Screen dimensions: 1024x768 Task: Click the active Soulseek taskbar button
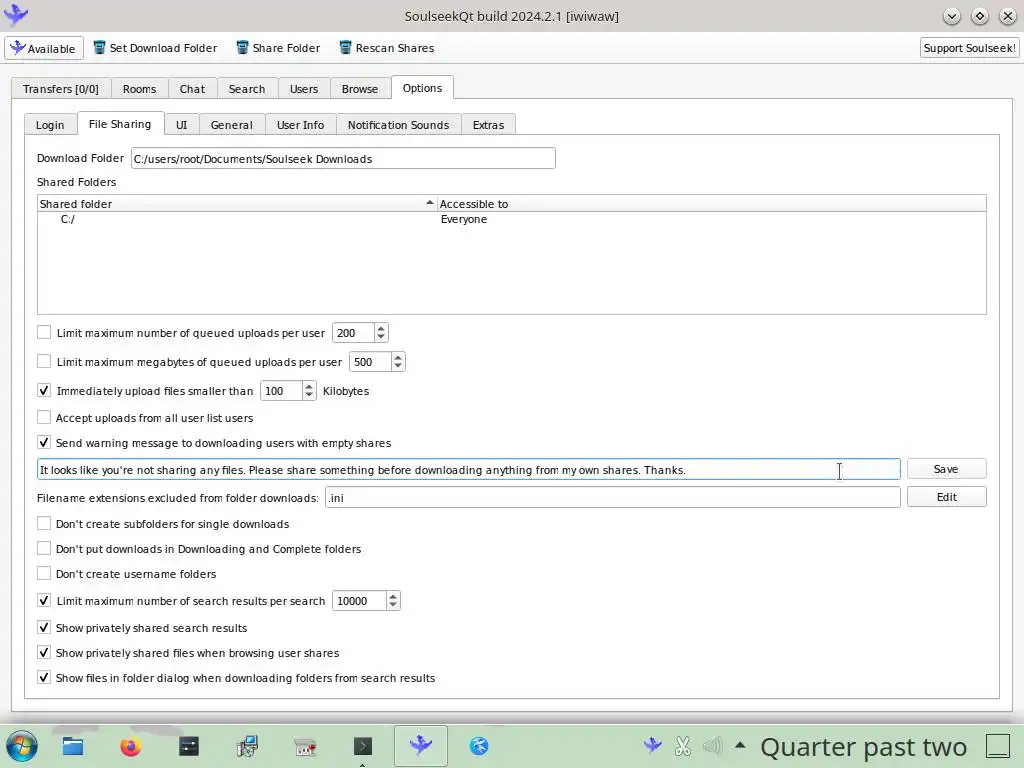[421, 745]
